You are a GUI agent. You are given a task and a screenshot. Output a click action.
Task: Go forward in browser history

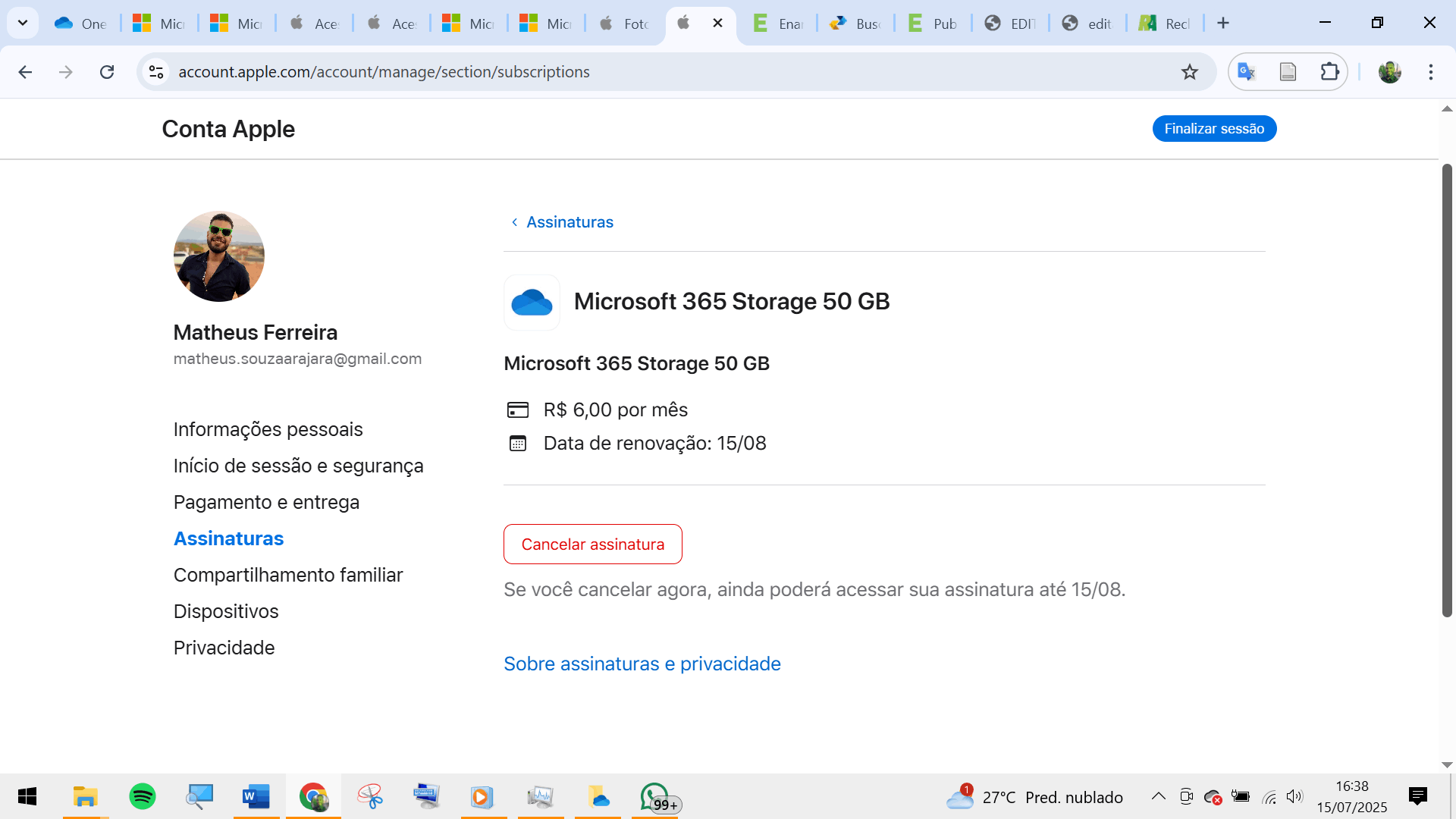[66, 72]
